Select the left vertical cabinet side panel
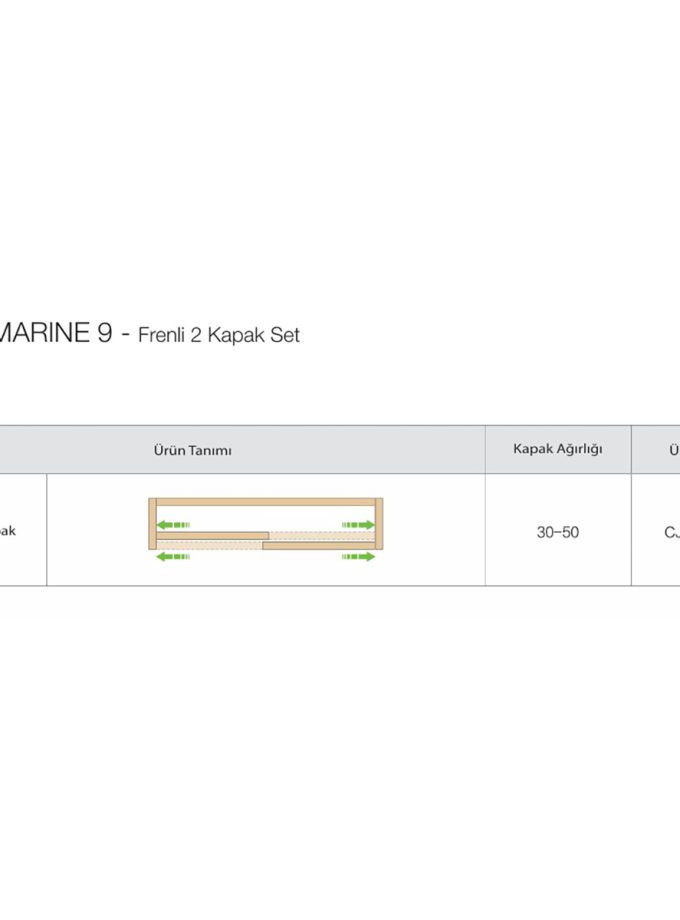The height and width of the screenshot is (920, 680). click(152, 524)
